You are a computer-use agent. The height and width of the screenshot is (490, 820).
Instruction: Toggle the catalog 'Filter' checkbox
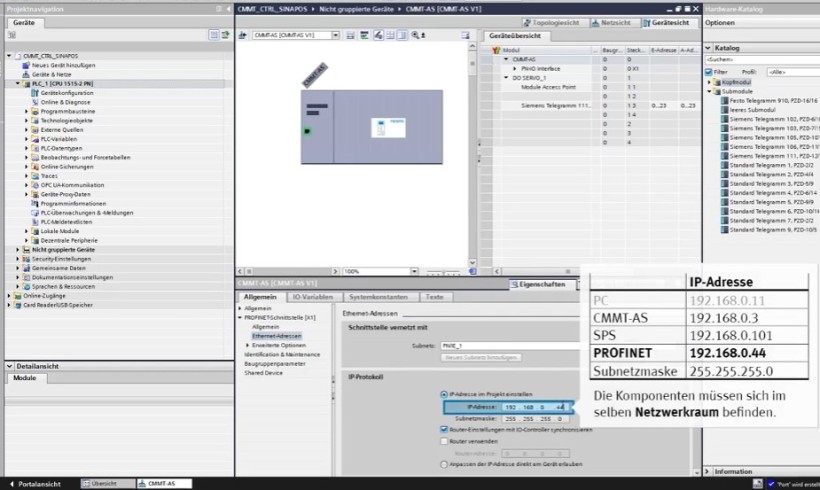709,72
